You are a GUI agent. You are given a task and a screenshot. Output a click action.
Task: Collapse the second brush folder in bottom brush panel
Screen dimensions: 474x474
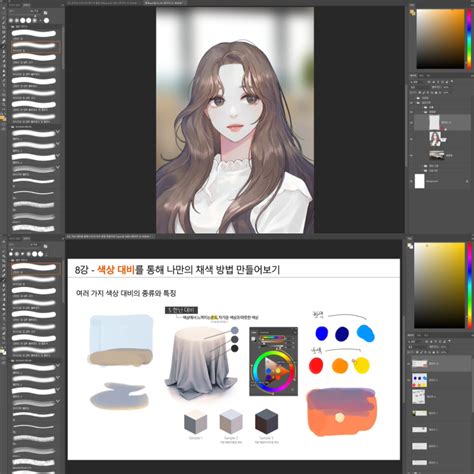(13, 361)
